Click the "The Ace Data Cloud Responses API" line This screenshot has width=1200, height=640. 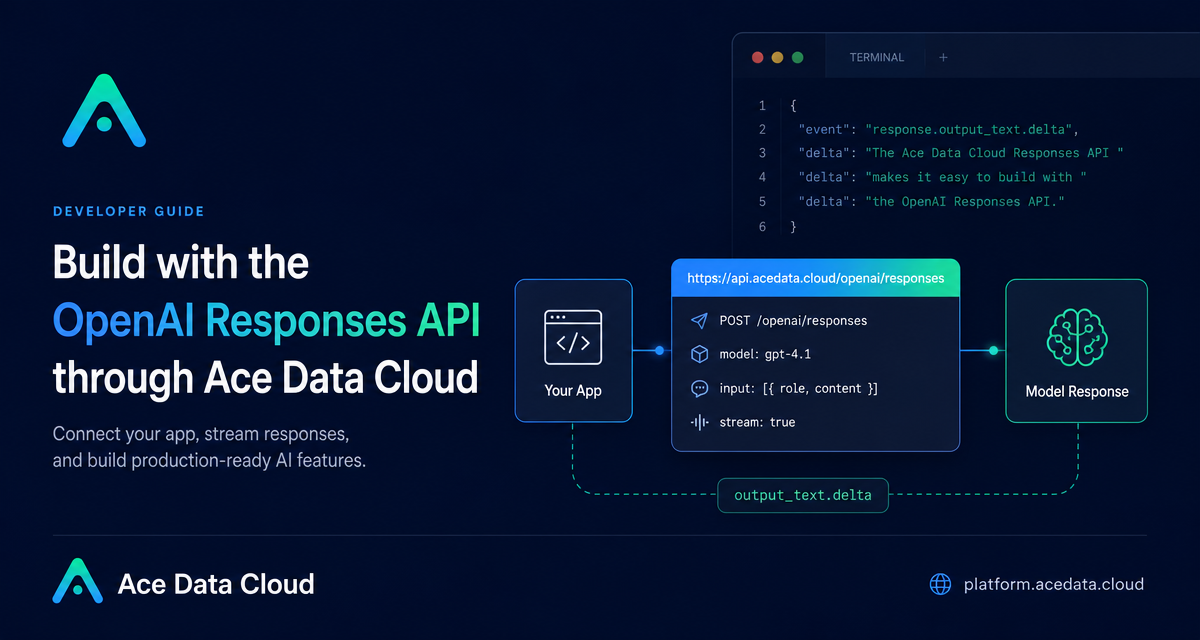(x=961, y=153)
